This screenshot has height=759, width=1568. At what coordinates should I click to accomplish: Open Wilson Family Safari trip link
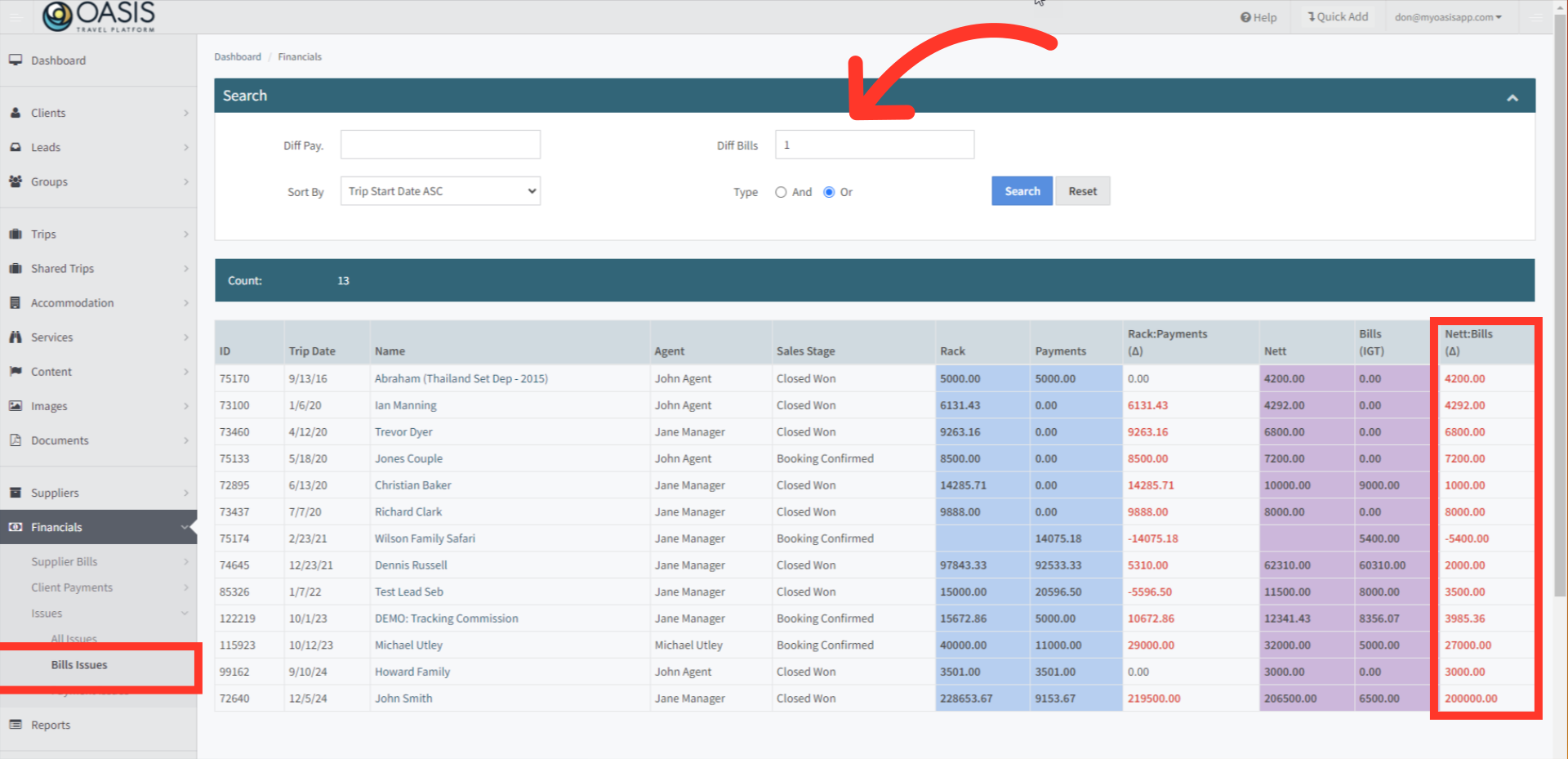[425, 538]
